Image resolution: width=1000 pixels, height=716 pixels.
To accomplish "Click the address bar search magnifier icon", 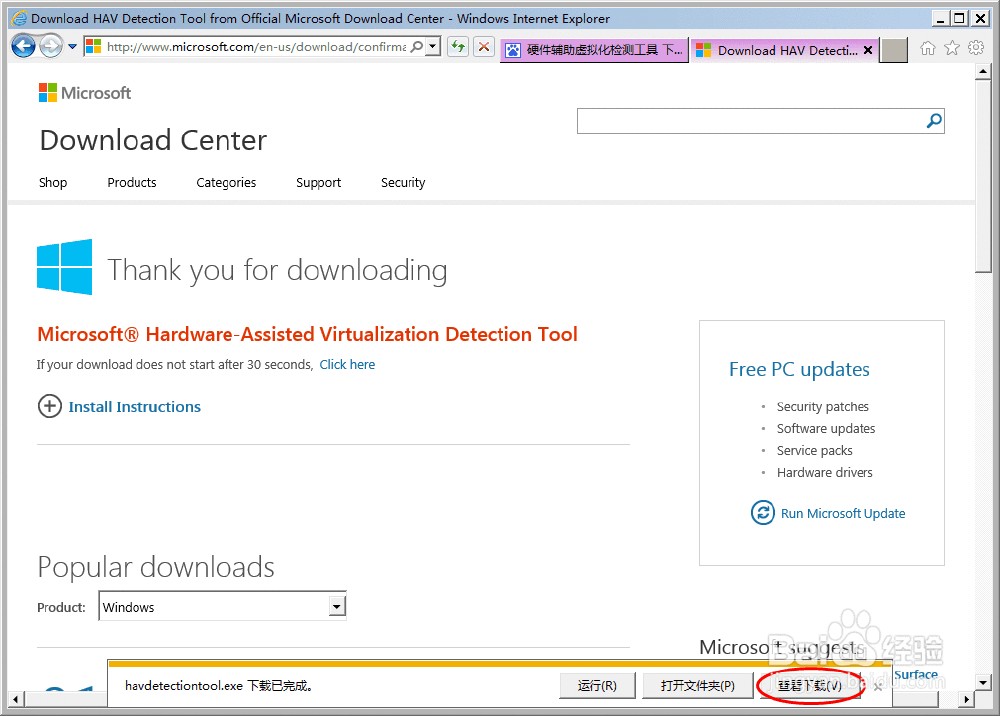I will coord(417,47).
